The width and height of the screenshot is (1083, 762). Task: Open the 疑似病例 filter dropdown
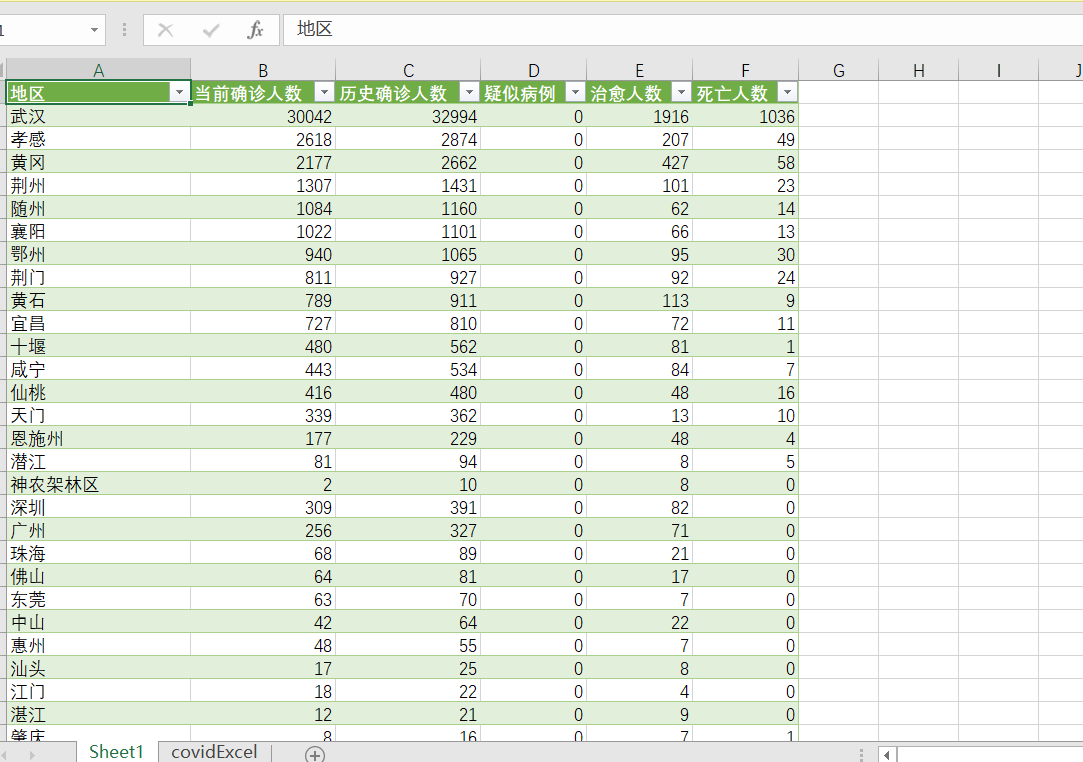(x=575, y=93)
